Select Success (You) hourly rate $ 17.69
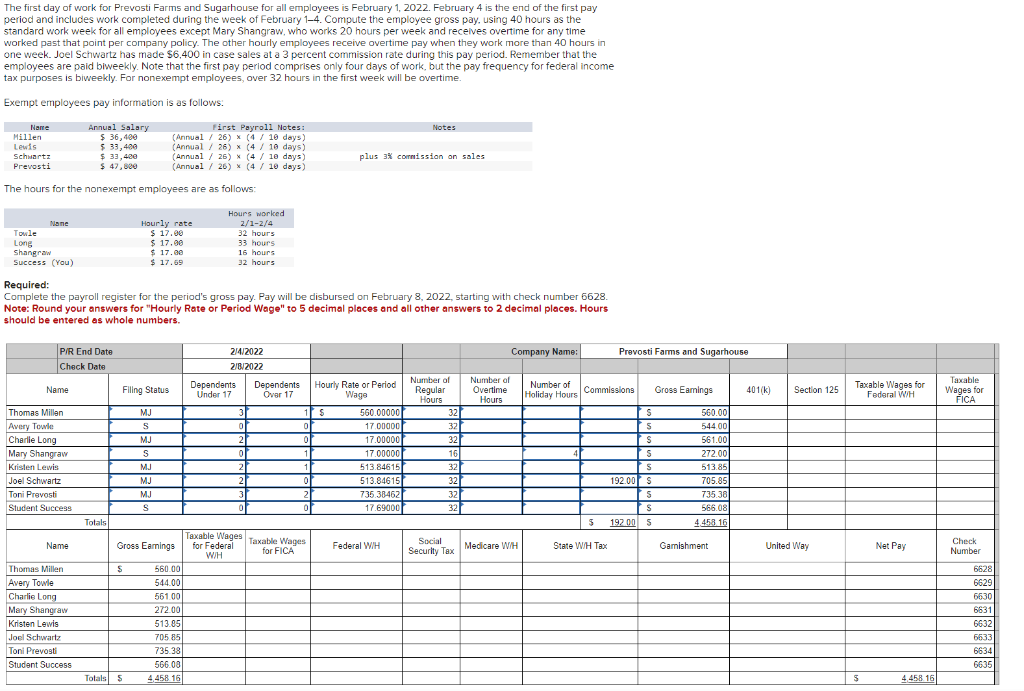The height and width of the screenshot is (691, 1024). (167, 263)
